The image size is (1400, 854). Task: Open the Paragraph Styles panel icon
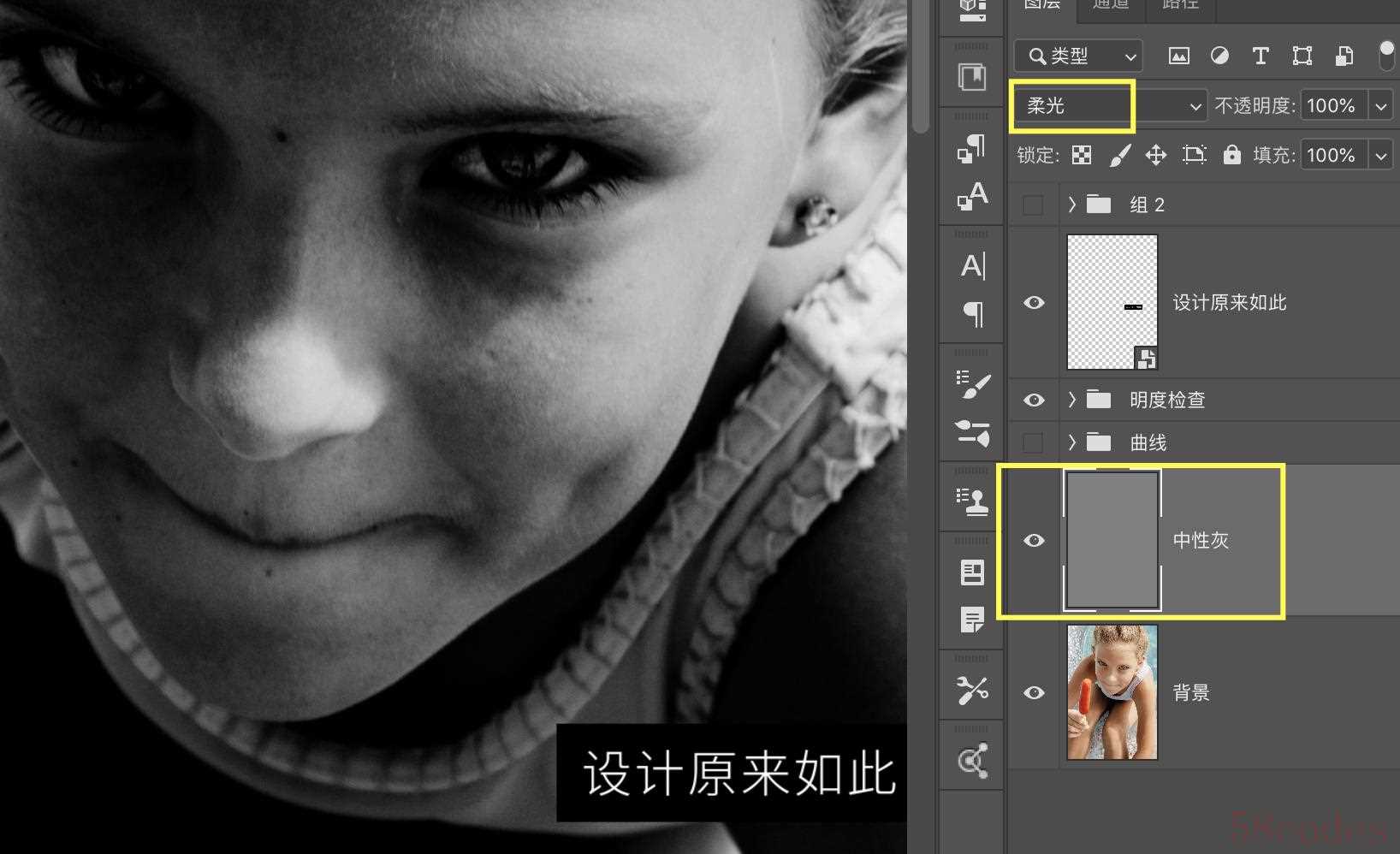[x=971, y=149]
